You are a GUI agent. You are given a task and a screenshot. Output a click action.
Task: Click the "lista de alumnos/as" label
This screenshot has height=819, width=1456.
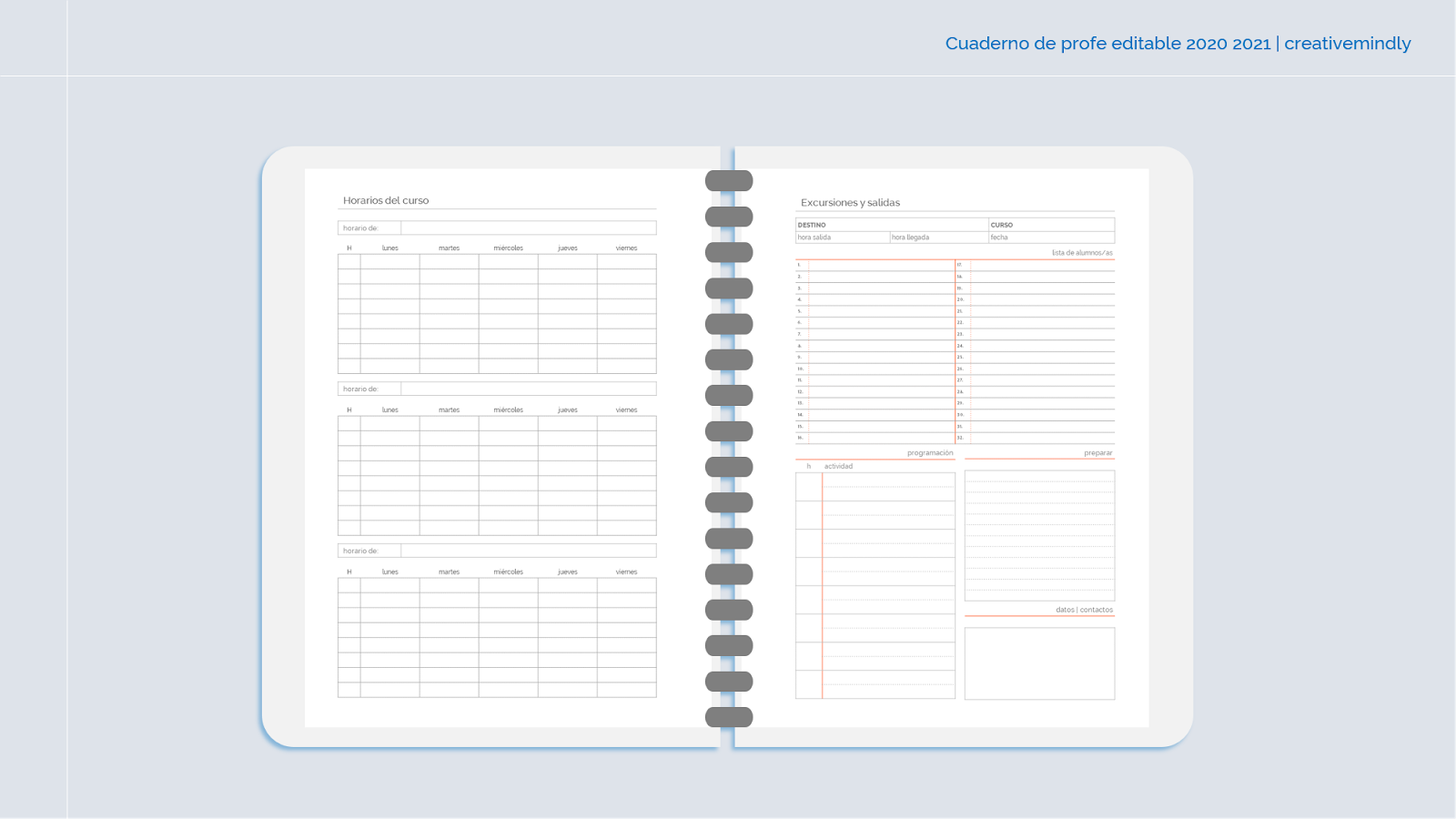(1082, 250)
